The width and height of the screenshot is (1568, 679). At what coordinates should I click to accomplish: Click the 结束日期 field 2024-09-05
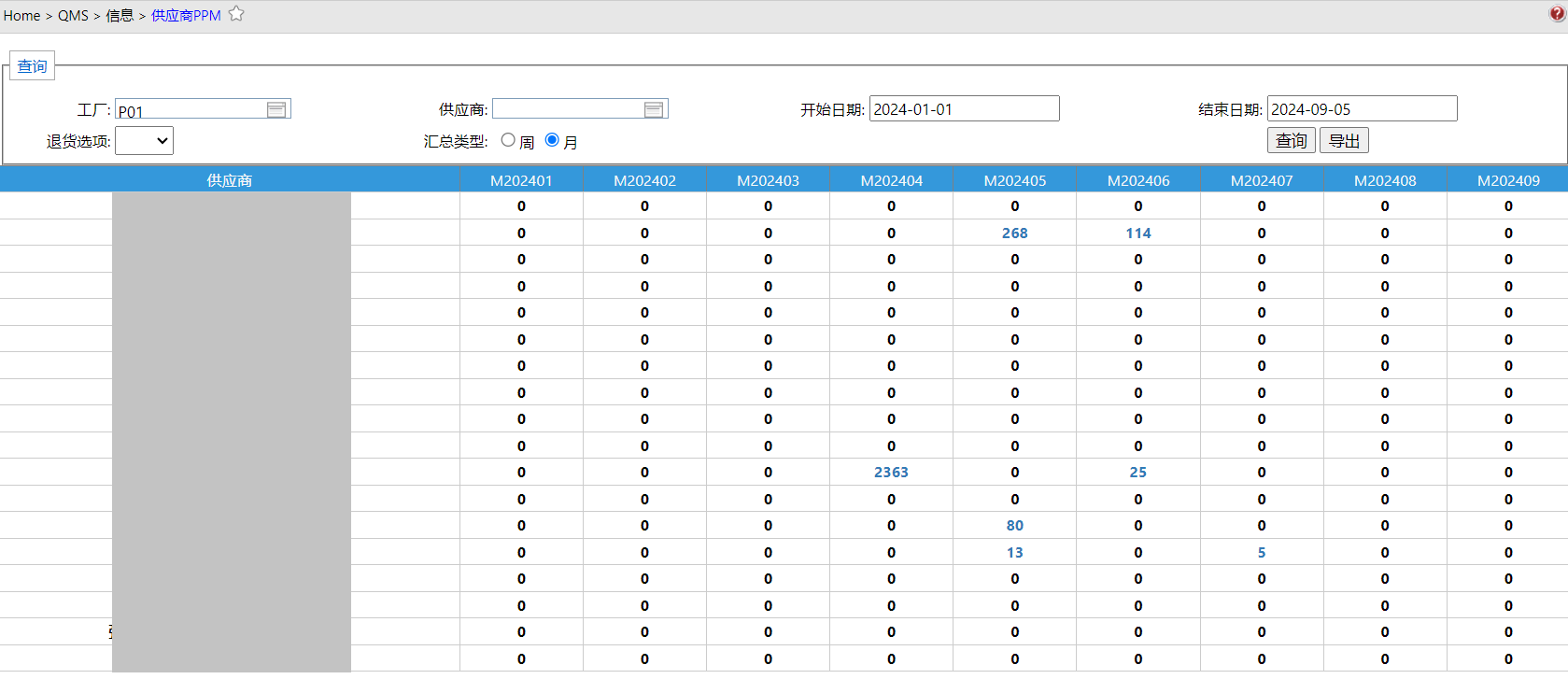coord(1363,108)
